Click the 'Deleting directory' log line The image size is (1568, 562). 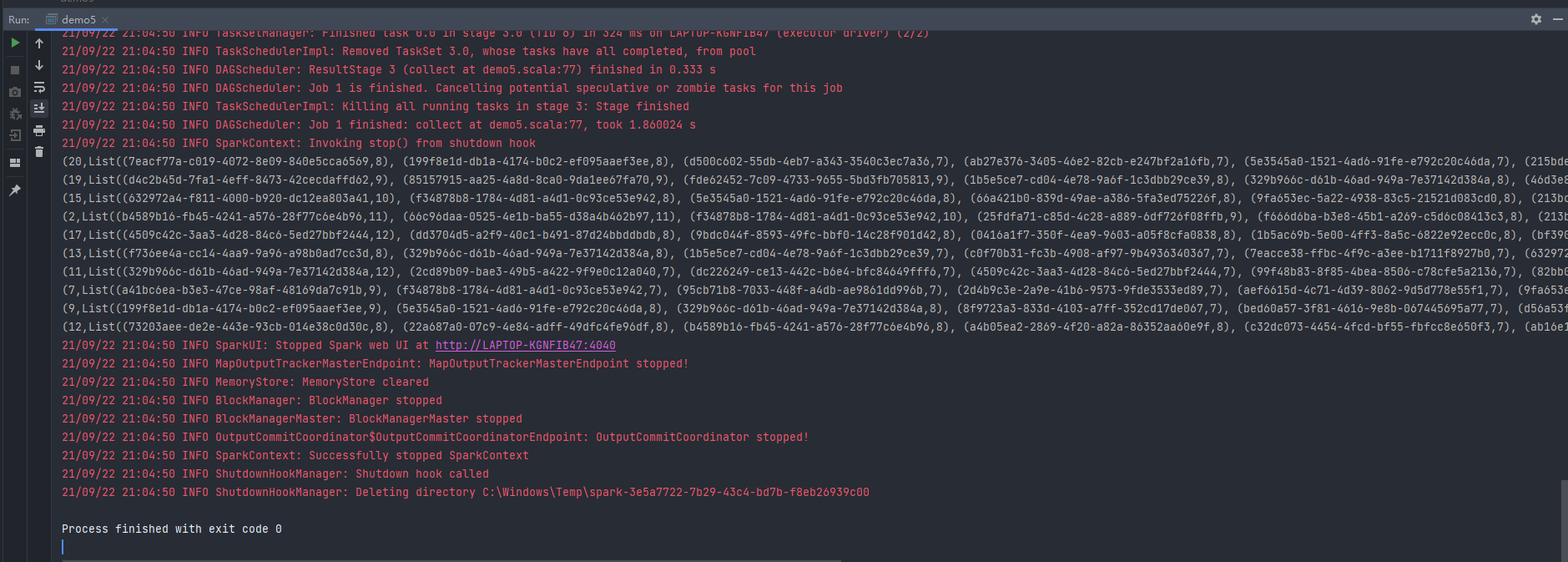(x=466, y=492)
